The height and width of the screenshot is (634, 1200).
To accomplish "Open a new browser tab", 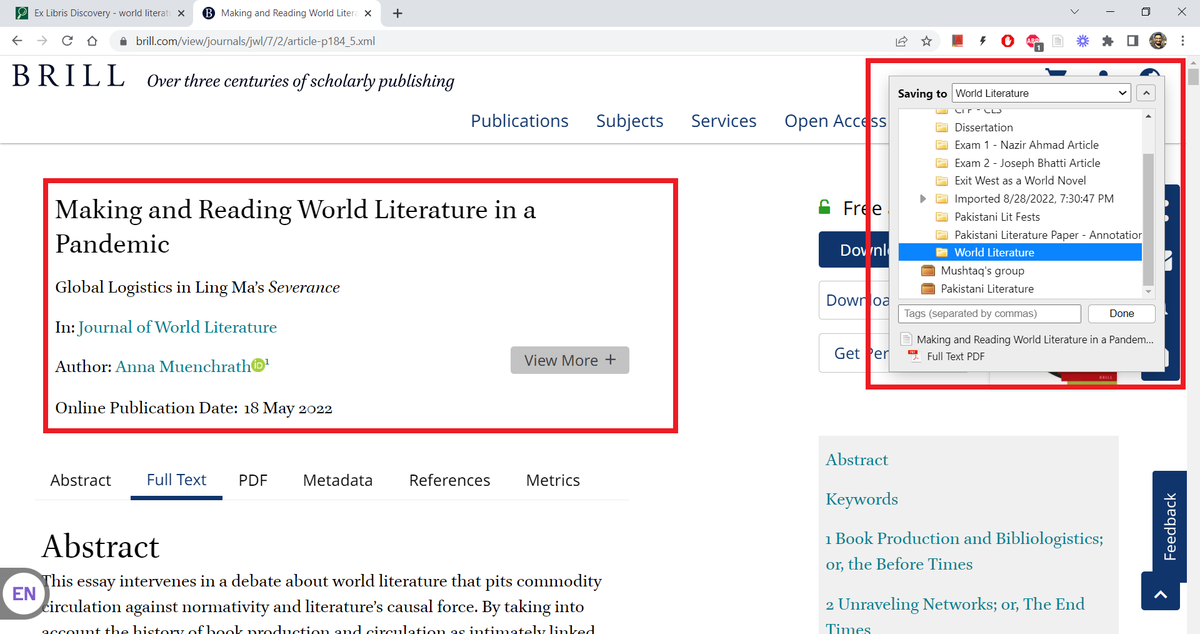I will tap(398, 13).
